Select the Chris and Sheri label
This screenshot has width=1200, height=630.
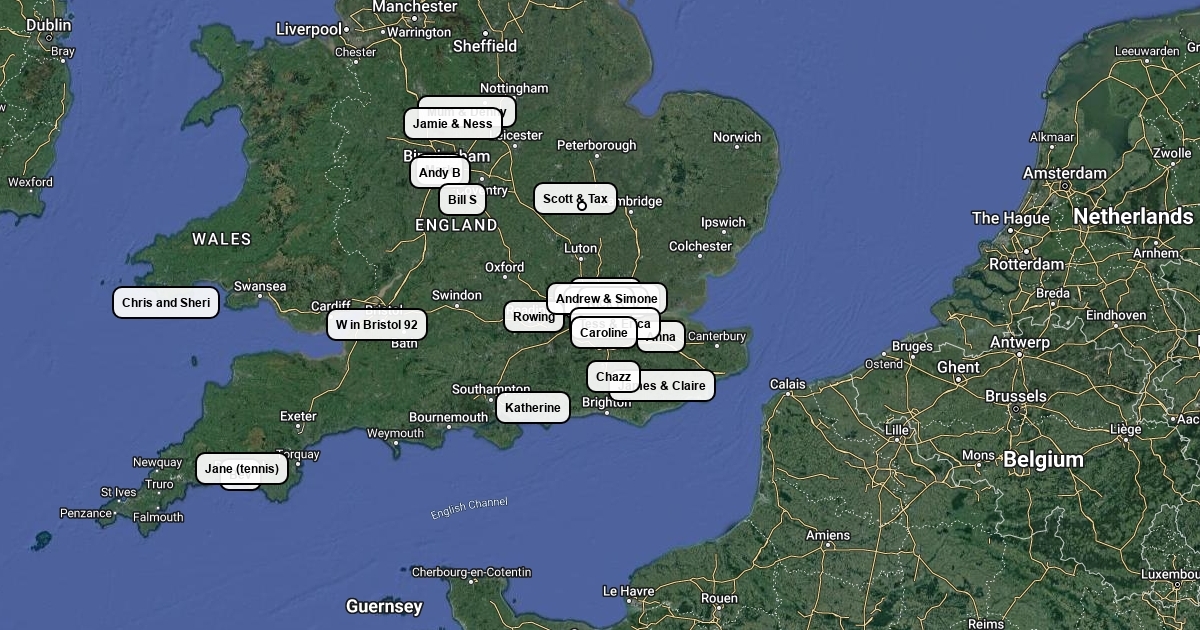click(166, 303)
